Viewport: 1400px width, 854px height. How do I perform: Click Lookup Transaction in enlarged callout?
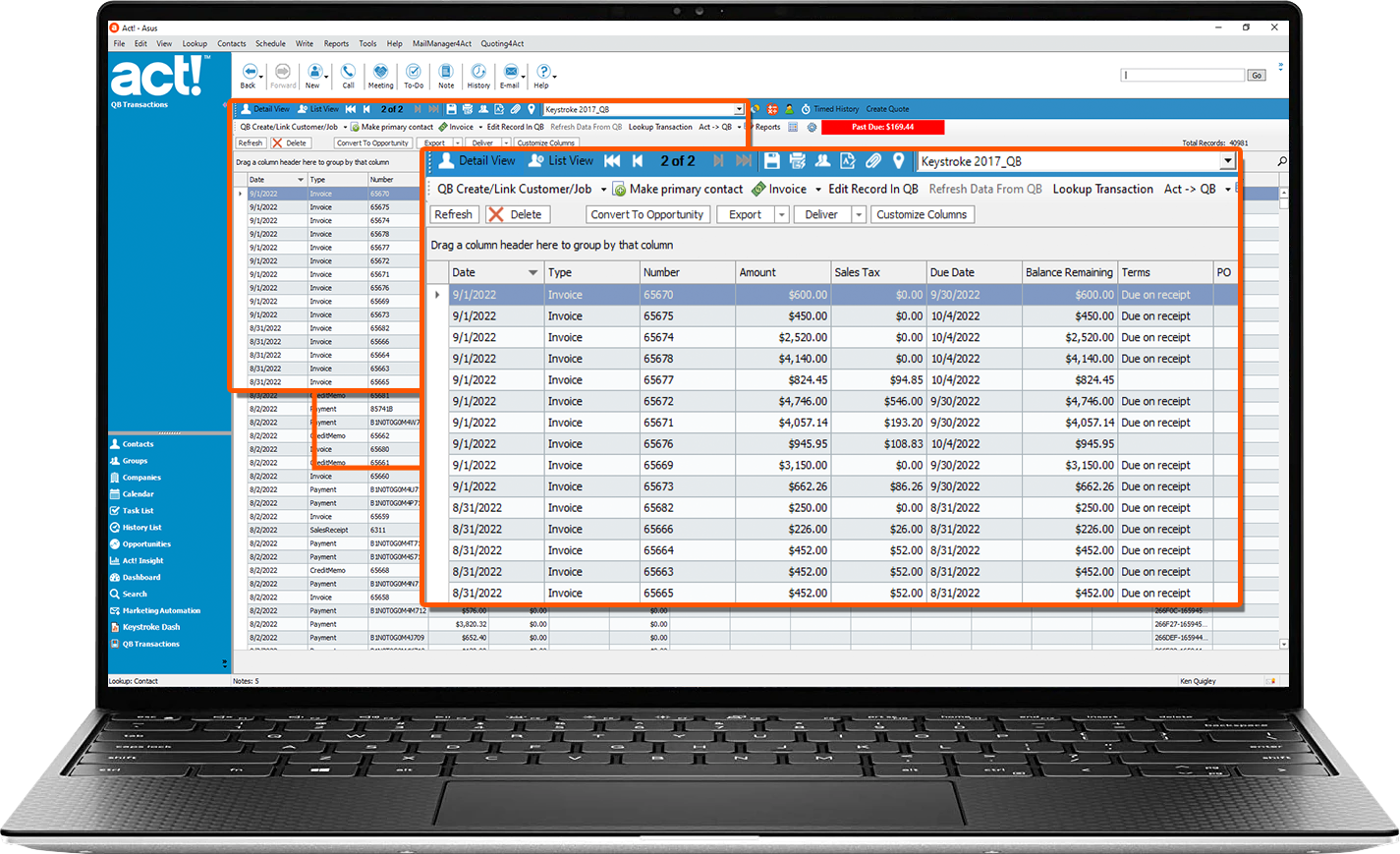point(1102,189)
